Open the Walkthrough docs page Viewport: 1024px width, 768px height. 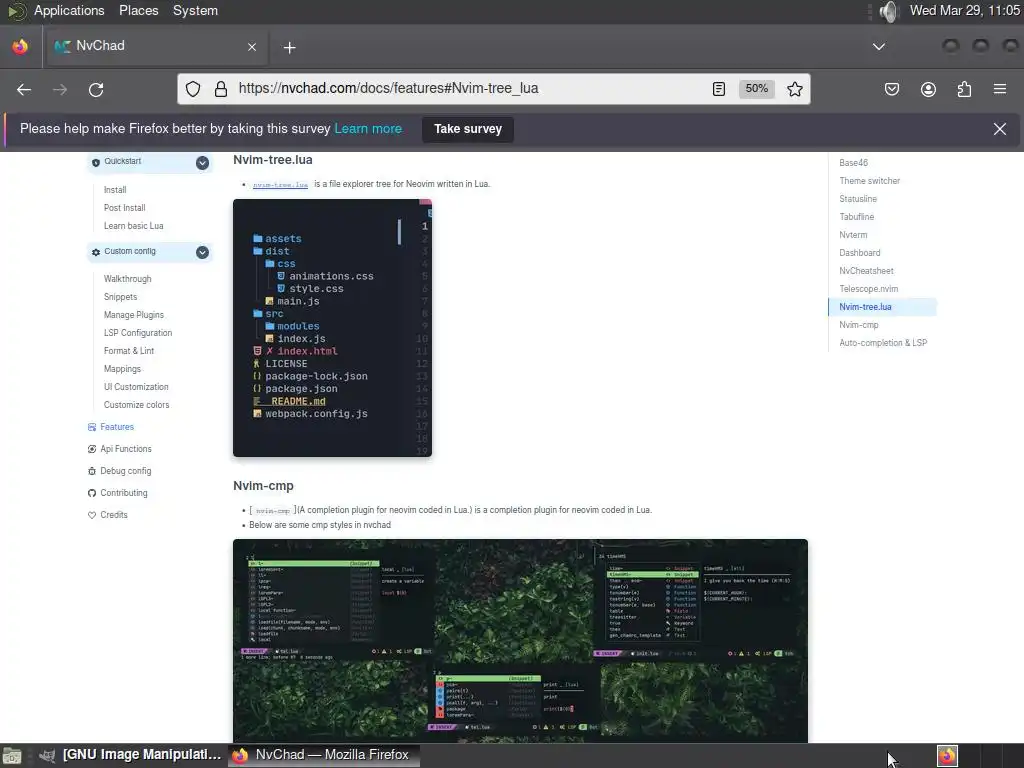point(127,279)
